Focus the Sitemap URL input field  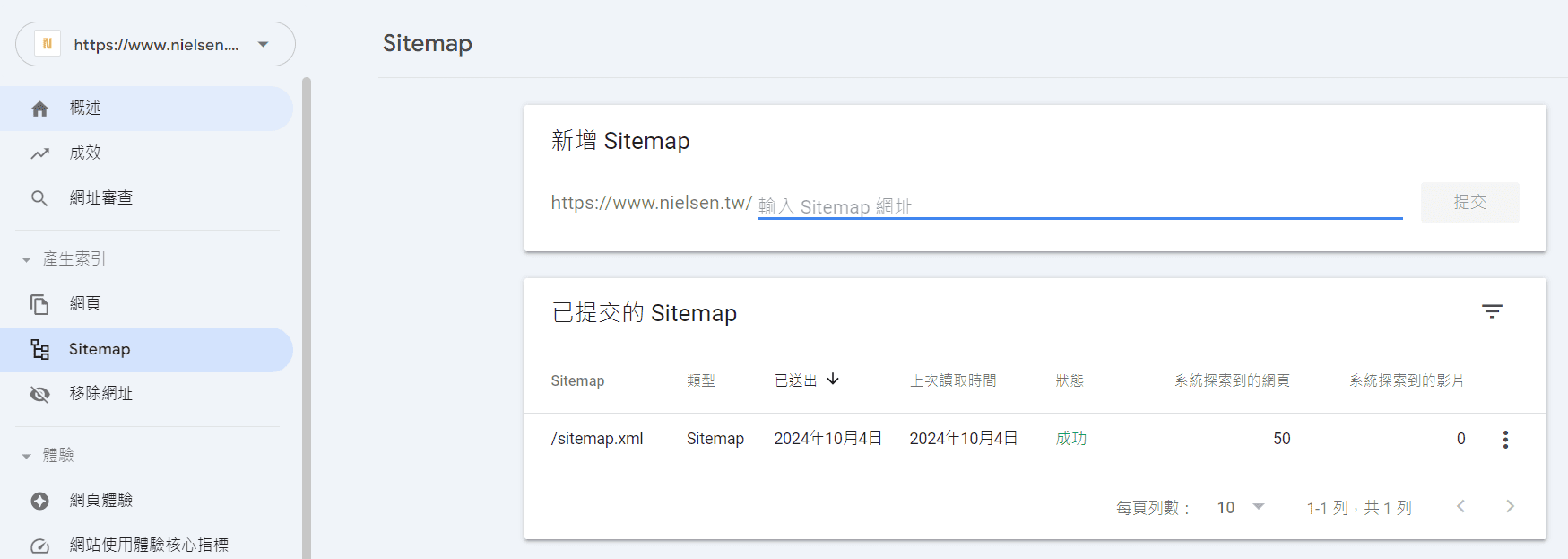[1079, 205]
